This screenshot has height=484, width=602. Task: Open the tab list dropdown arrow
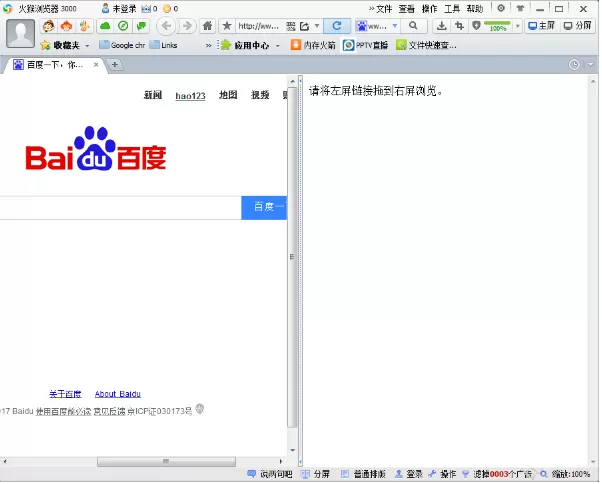[590, 65]
